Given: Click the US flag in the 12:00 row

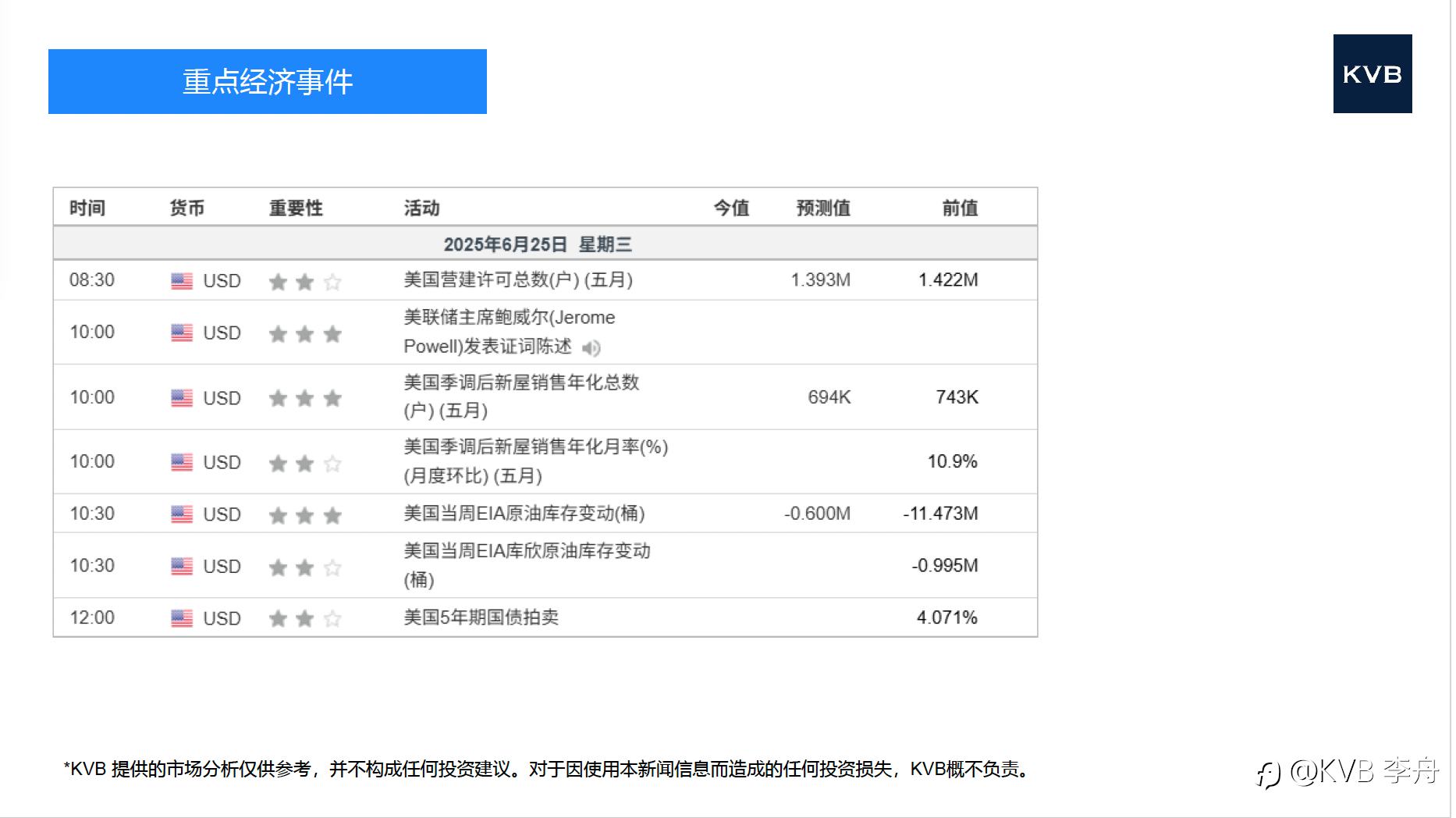Looking at the screenshot, I should coord(182,618).
